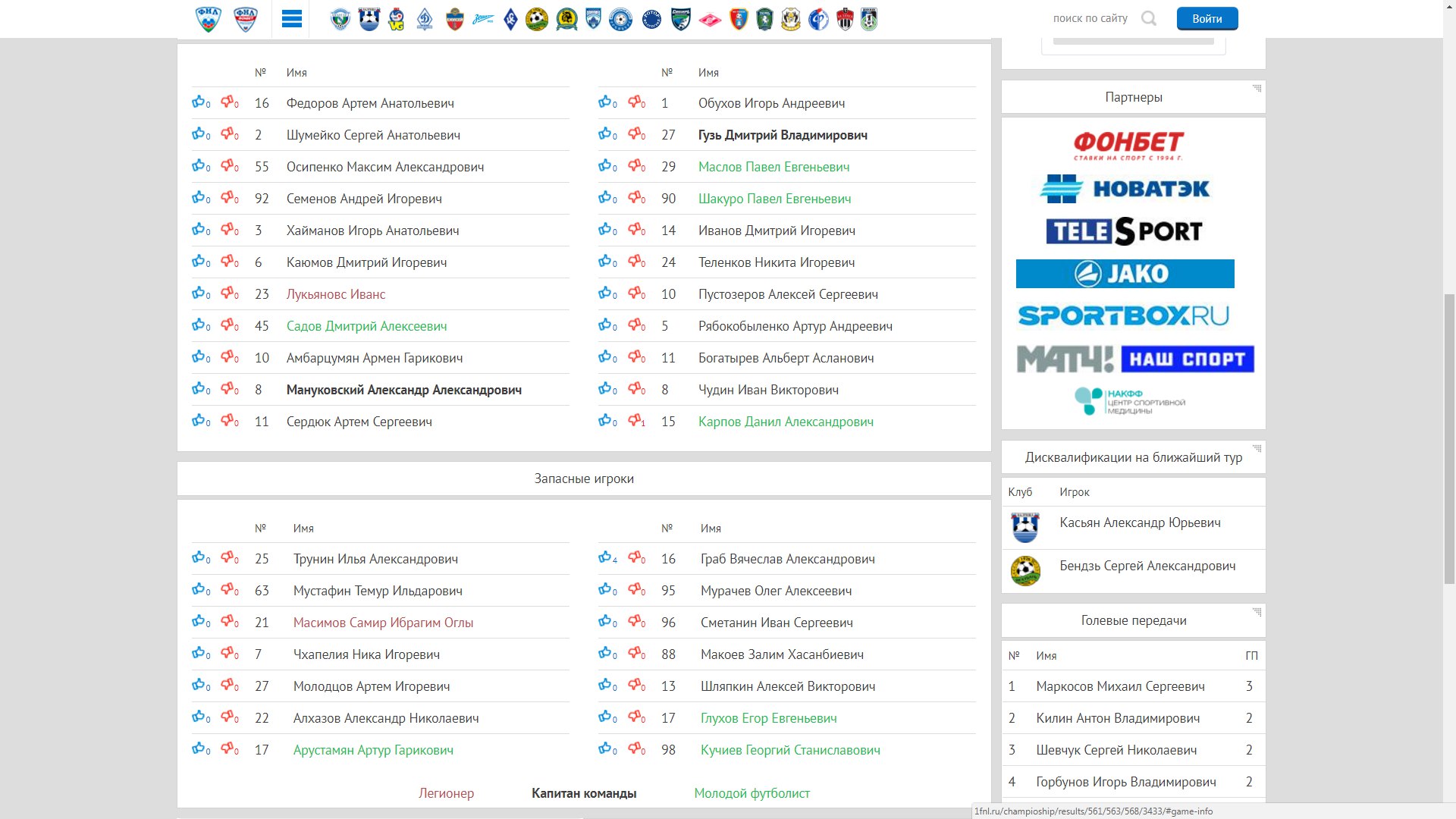1456x819 pixels.
Task: Open Маркосов Михаил Сергеевич in assists table
Action: tap(1120, 686)
